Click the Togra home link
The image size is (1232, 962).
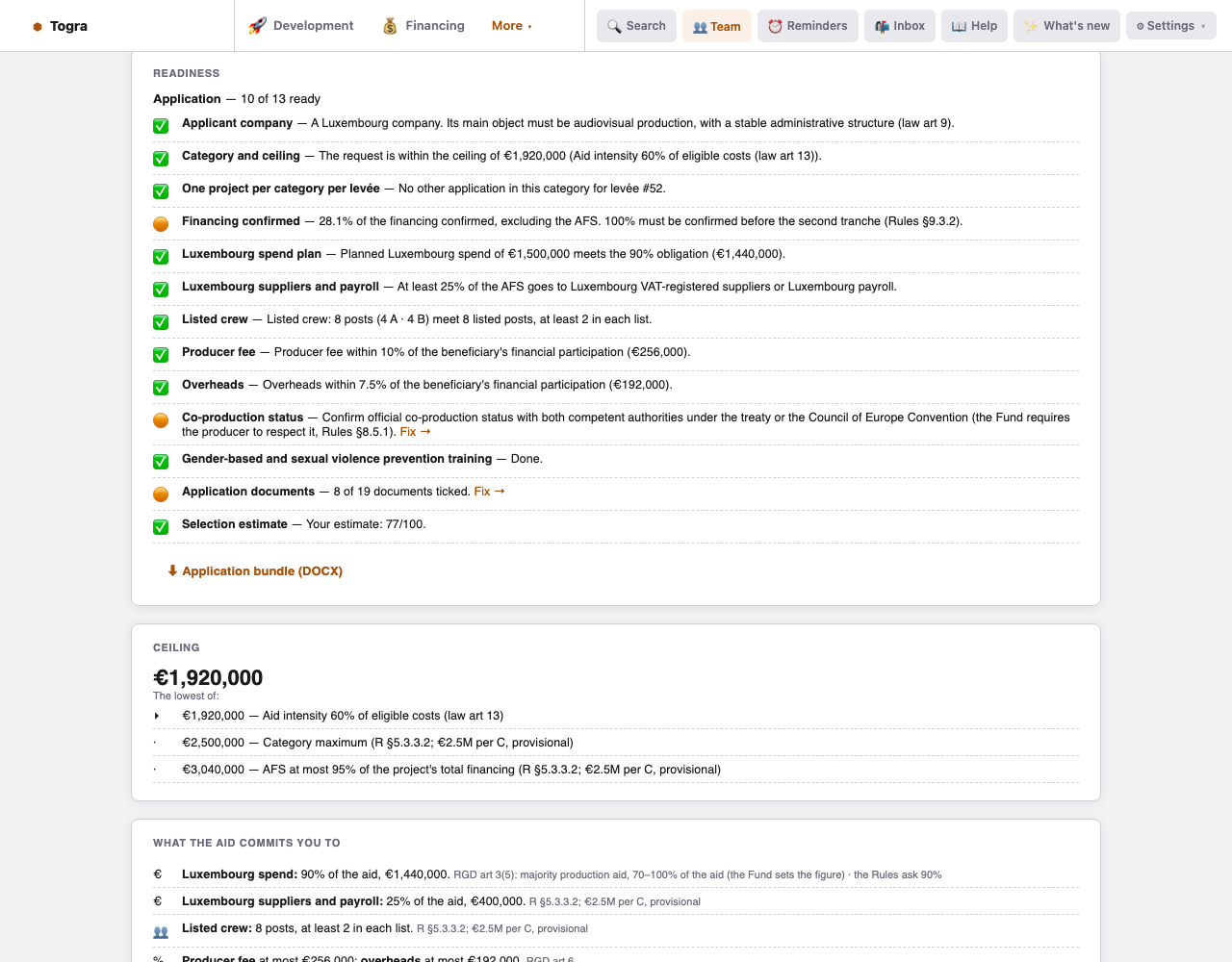pos(60,26)
